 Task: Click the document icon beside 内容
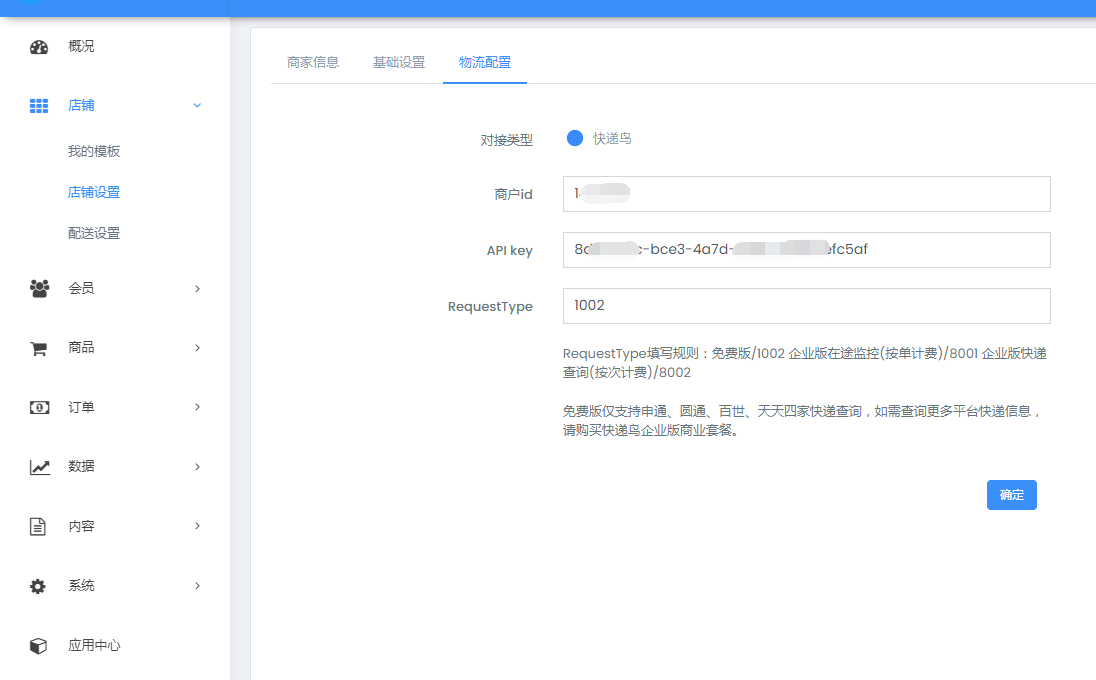coord(39,527)
